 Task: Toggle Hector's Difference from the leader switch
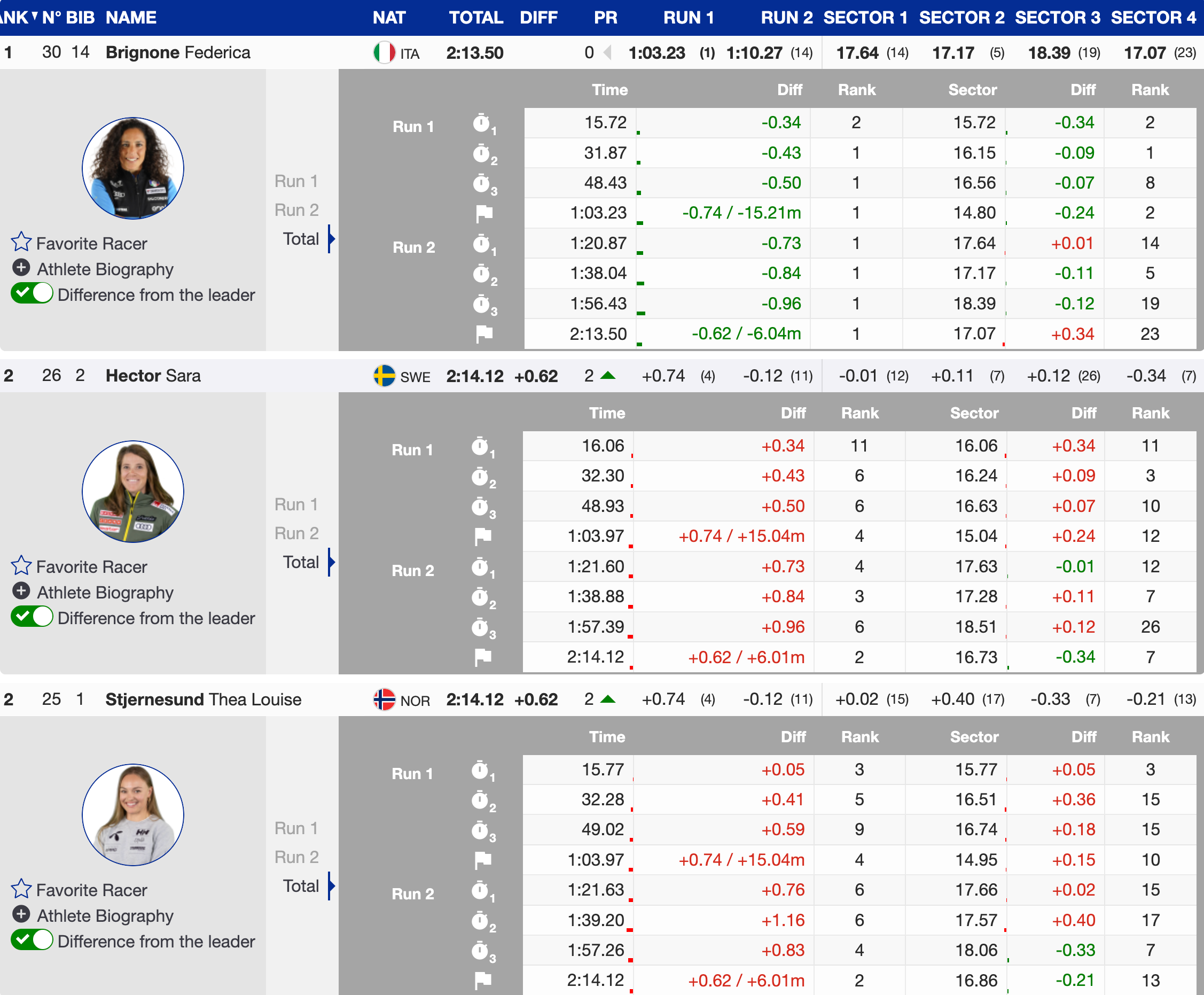pos(32,617)
